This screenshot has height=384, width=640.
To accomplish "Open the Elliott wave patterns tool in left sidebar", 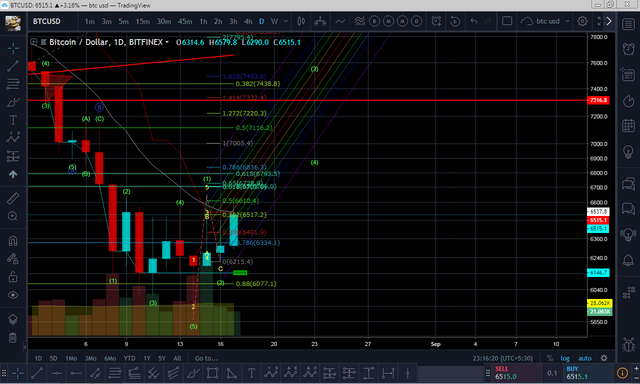I will (13, 138).
